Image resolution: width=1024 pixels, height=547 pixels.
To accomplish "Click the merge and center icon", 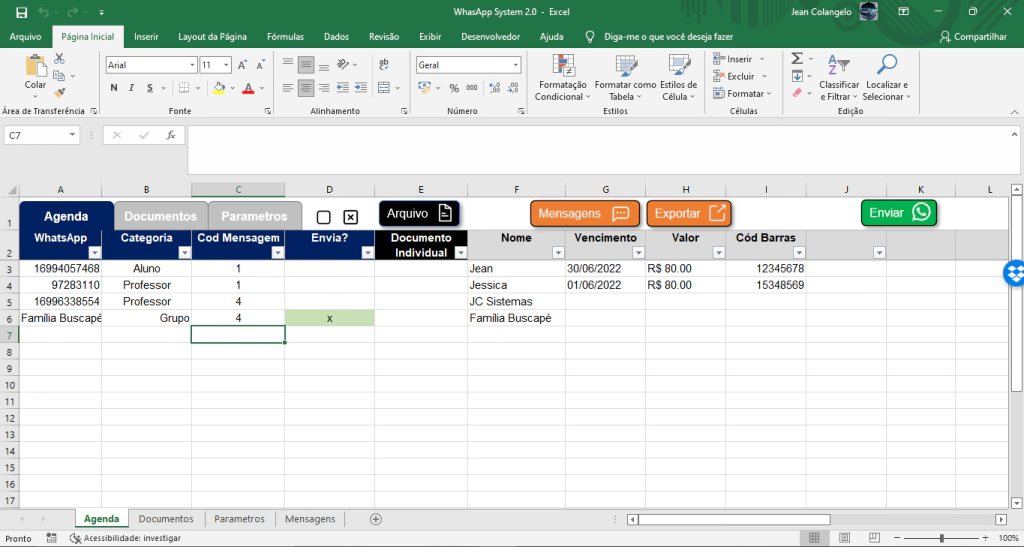I will (383, 87).
